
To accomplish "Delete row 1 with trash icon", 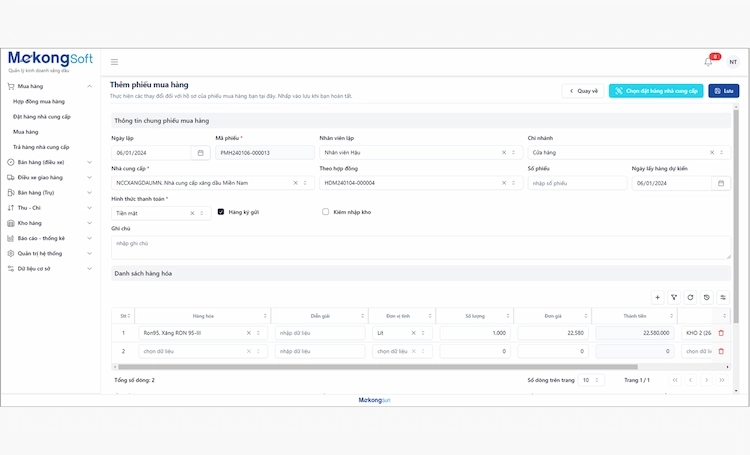I will [x=721, y=333].
